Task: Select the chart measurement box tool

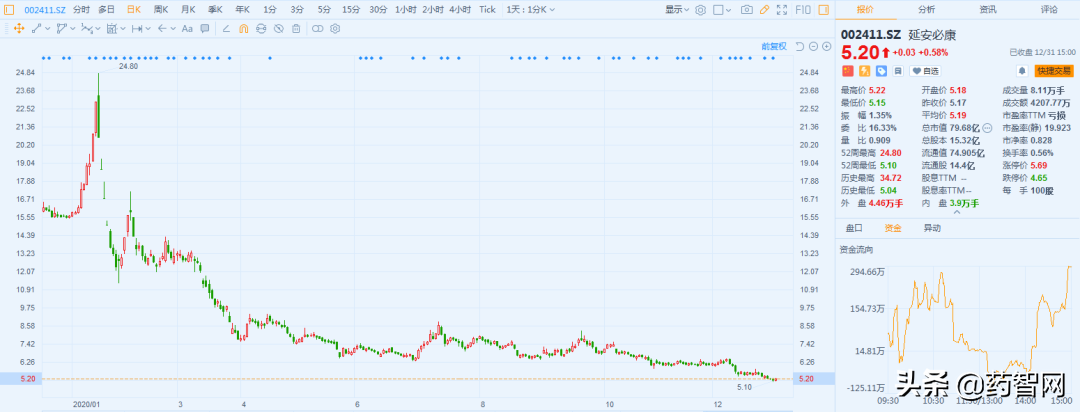Action: tap(112, 28)
